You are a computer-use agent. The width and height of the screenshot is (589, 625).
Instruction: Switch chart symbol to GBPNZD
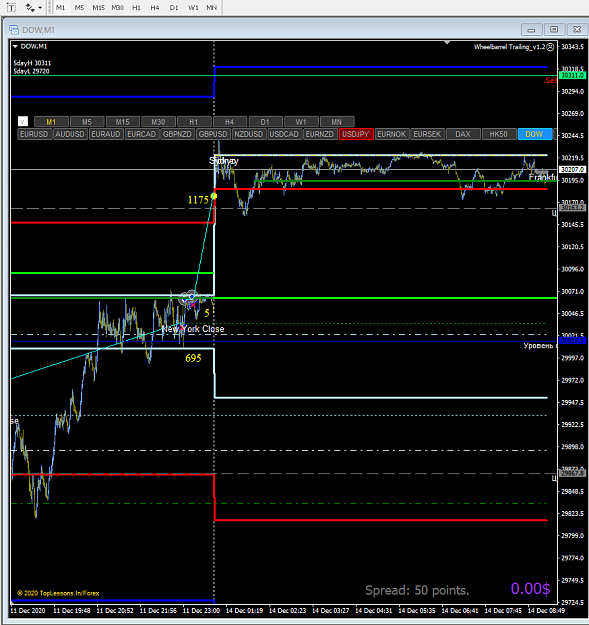click(x=177, y=134)
